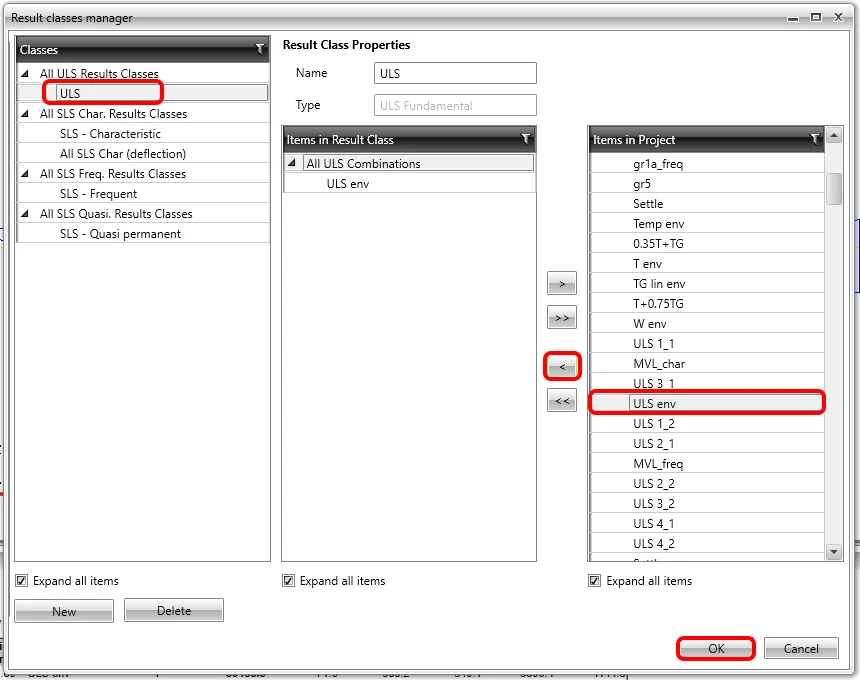Collapse the All SLS Freq. Results Classes node
860x680 pixels.
[x=25, y=173]
